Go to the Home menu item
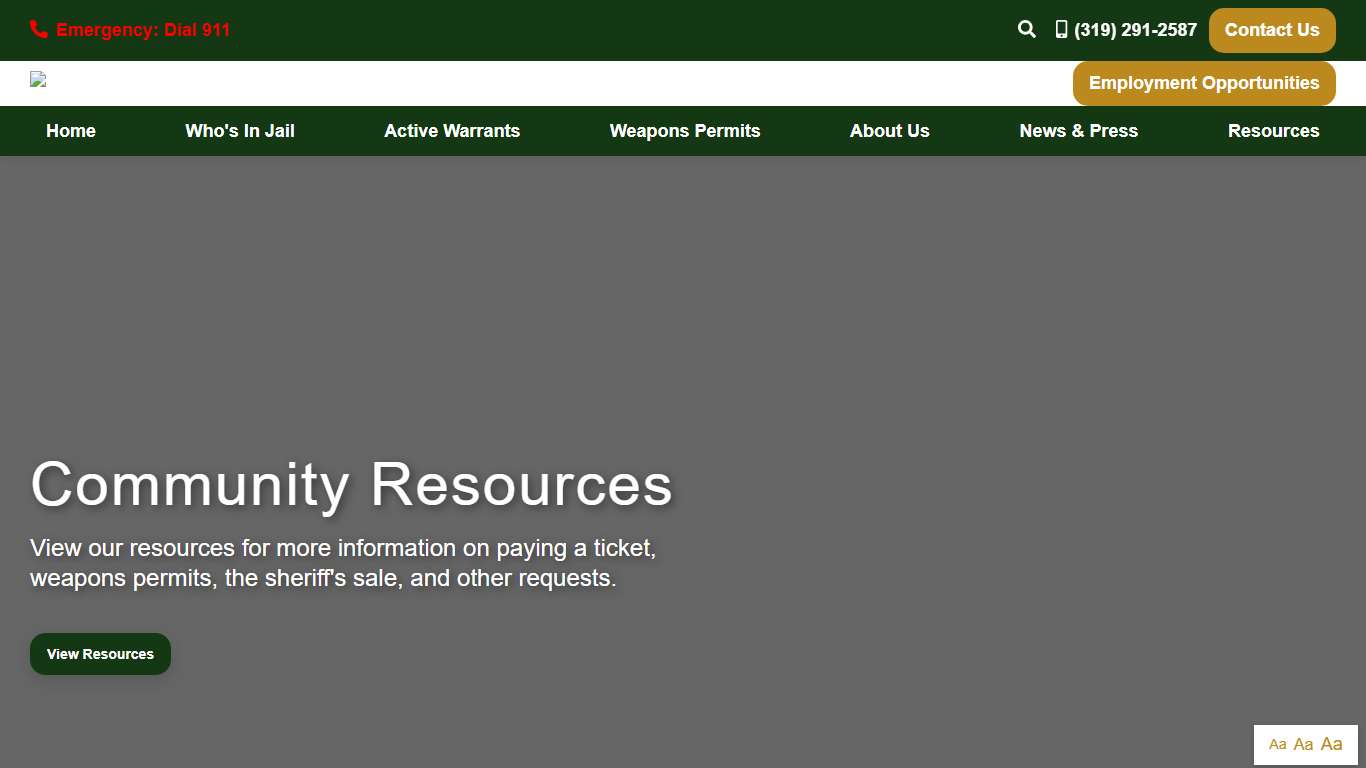The height and width of the screenshot is (768, 1366). click(x=71, y=131)
